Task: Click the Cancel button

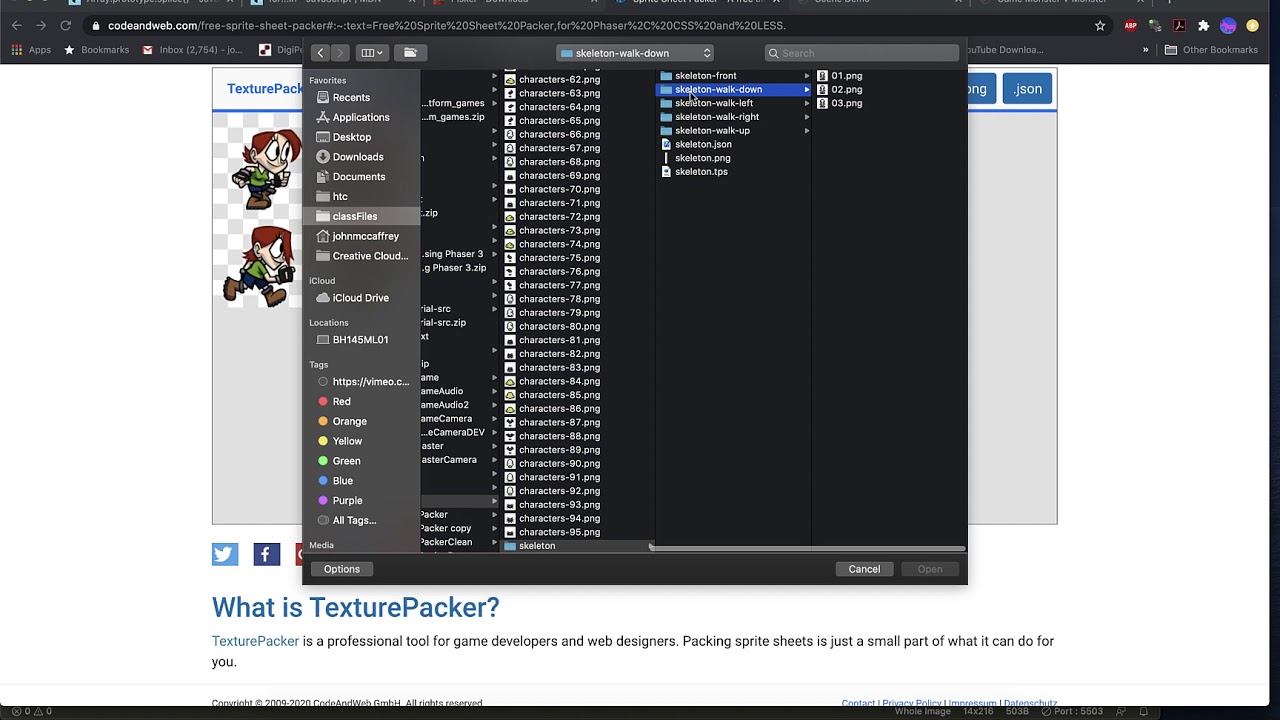Action: 864,569
